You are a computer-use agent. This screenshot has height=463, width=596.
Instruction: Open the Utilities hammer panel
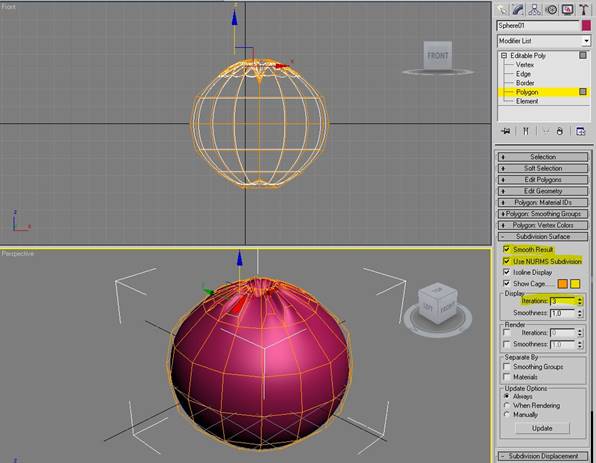pyautogui.click(x=583, y=10)
